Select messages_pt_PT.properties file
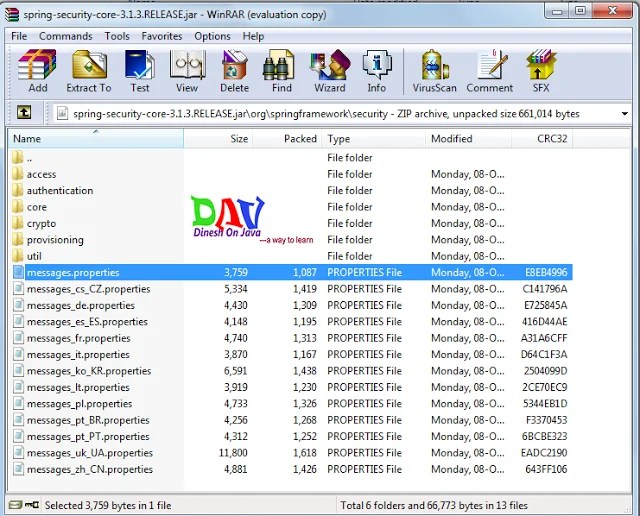The image size is (640, 516). click(290, 436)
